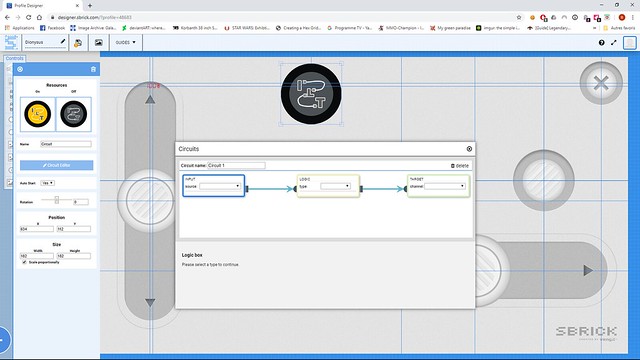The image size is (640, 360).
Task: Open the TARGET channel dropdown
Action: coord(445,186)
